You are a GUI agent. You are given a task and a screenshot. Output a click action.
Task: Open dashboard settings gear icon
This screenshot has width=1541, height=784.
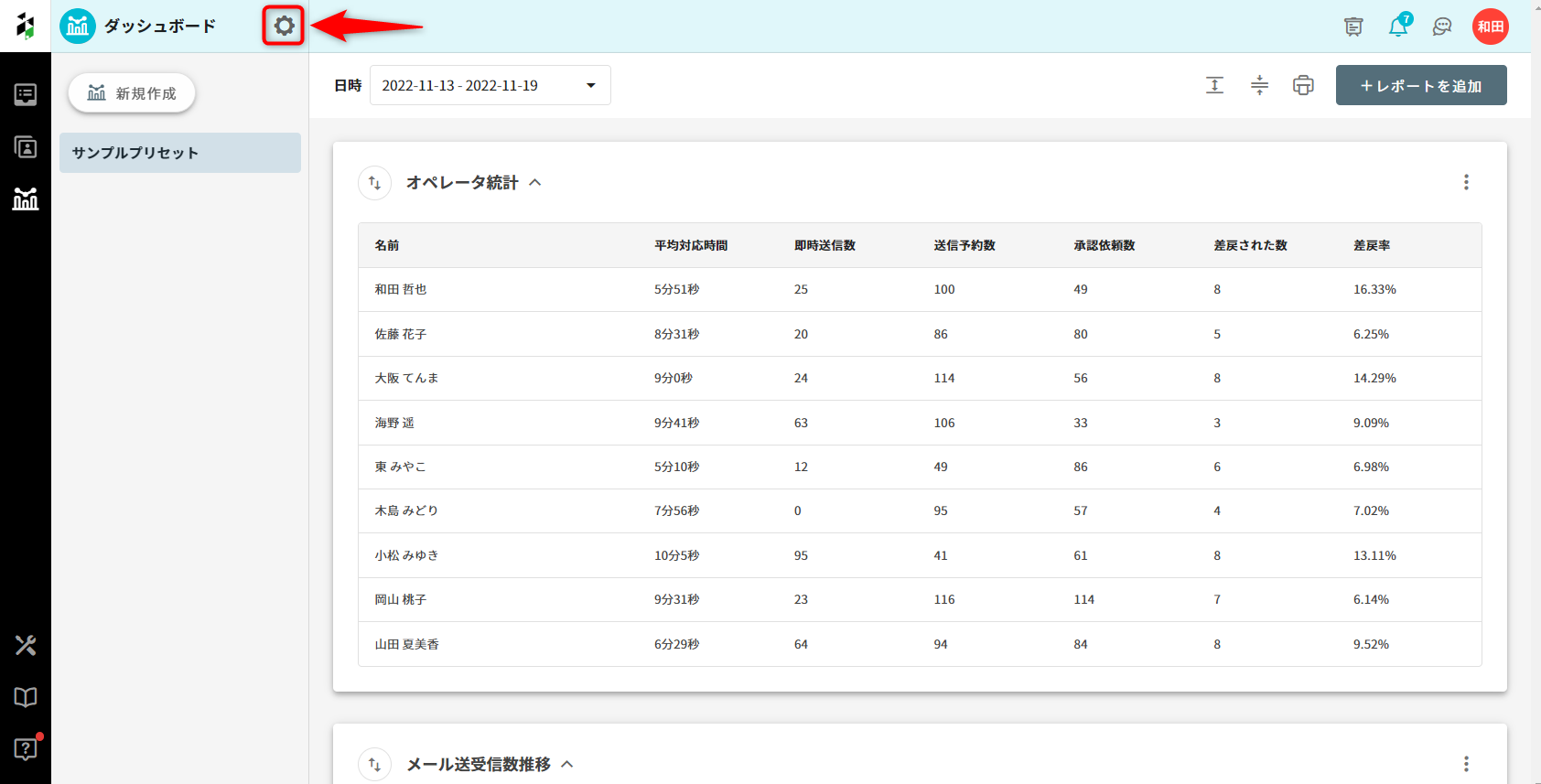pos(284,26)
